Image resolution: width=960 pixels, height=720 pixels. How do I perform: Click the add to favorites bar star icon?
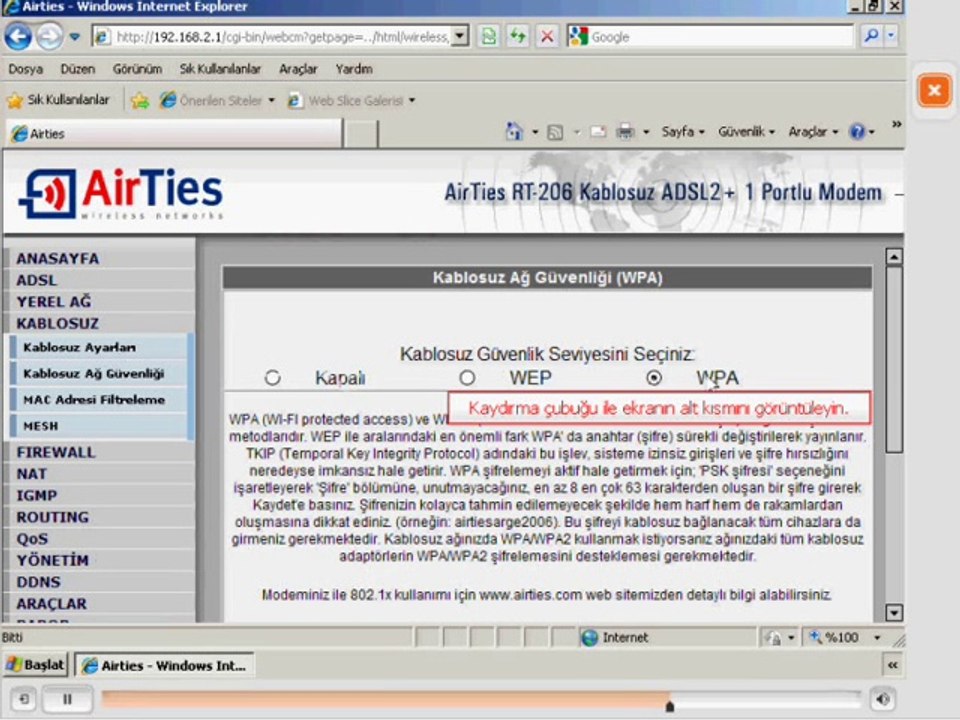(140, 100)
